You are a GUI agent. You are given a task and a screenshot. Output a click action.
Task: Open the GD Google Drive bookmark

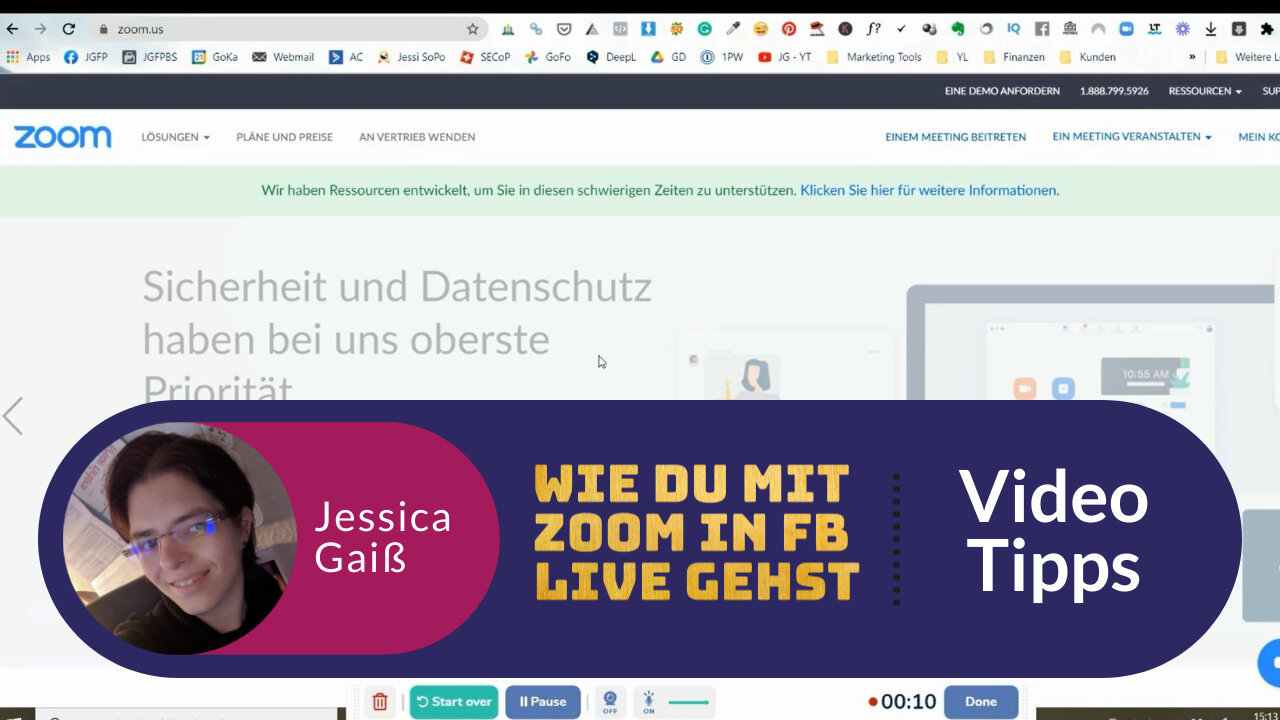[x=668, y=57]
